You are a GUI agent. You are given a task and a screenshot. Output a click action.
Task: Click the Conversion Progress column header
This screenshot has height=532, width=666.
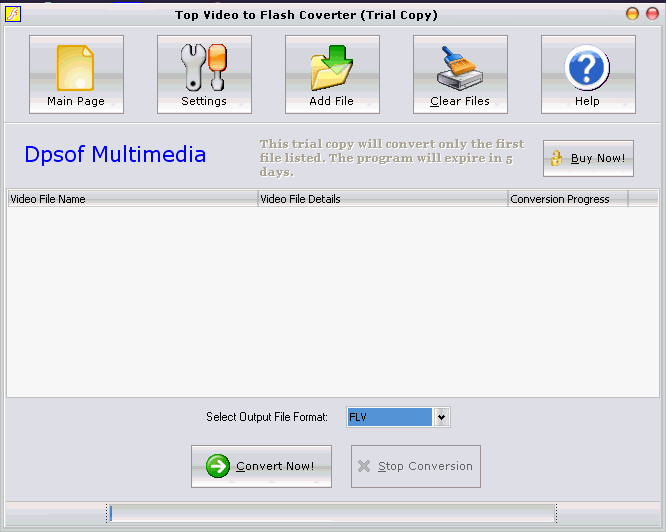[x=567, y=199]
